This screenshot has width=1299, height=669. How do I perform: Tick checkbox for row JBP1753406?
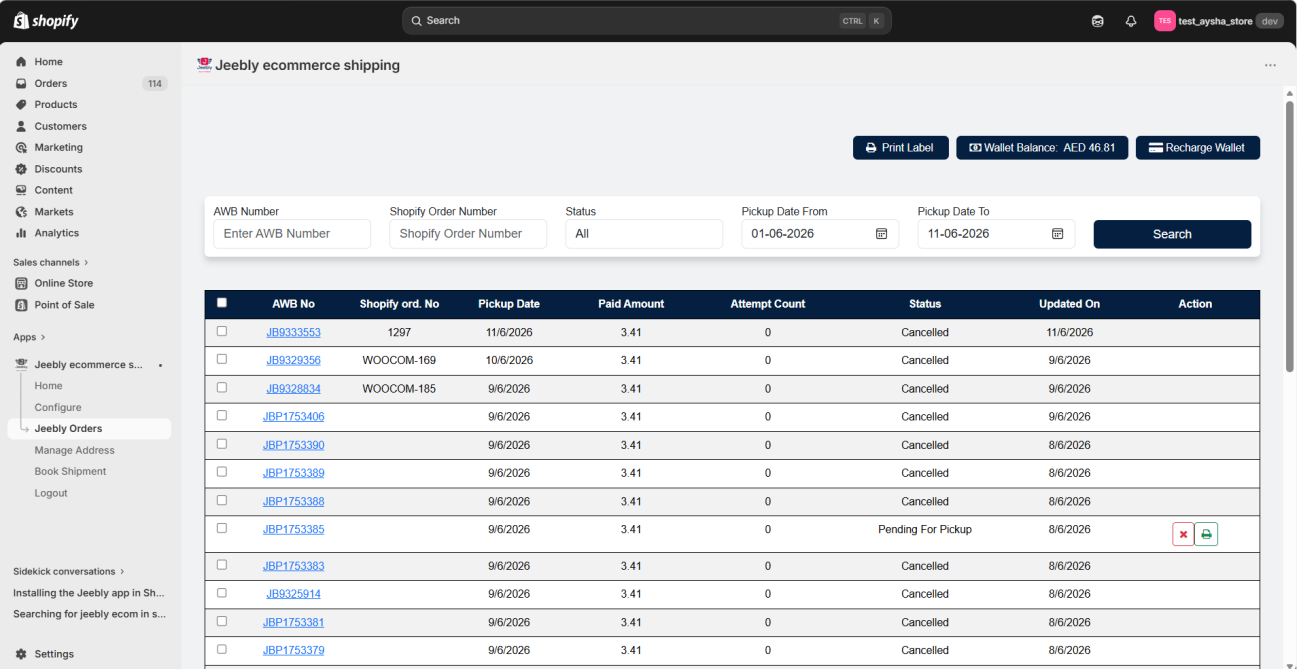222,415
